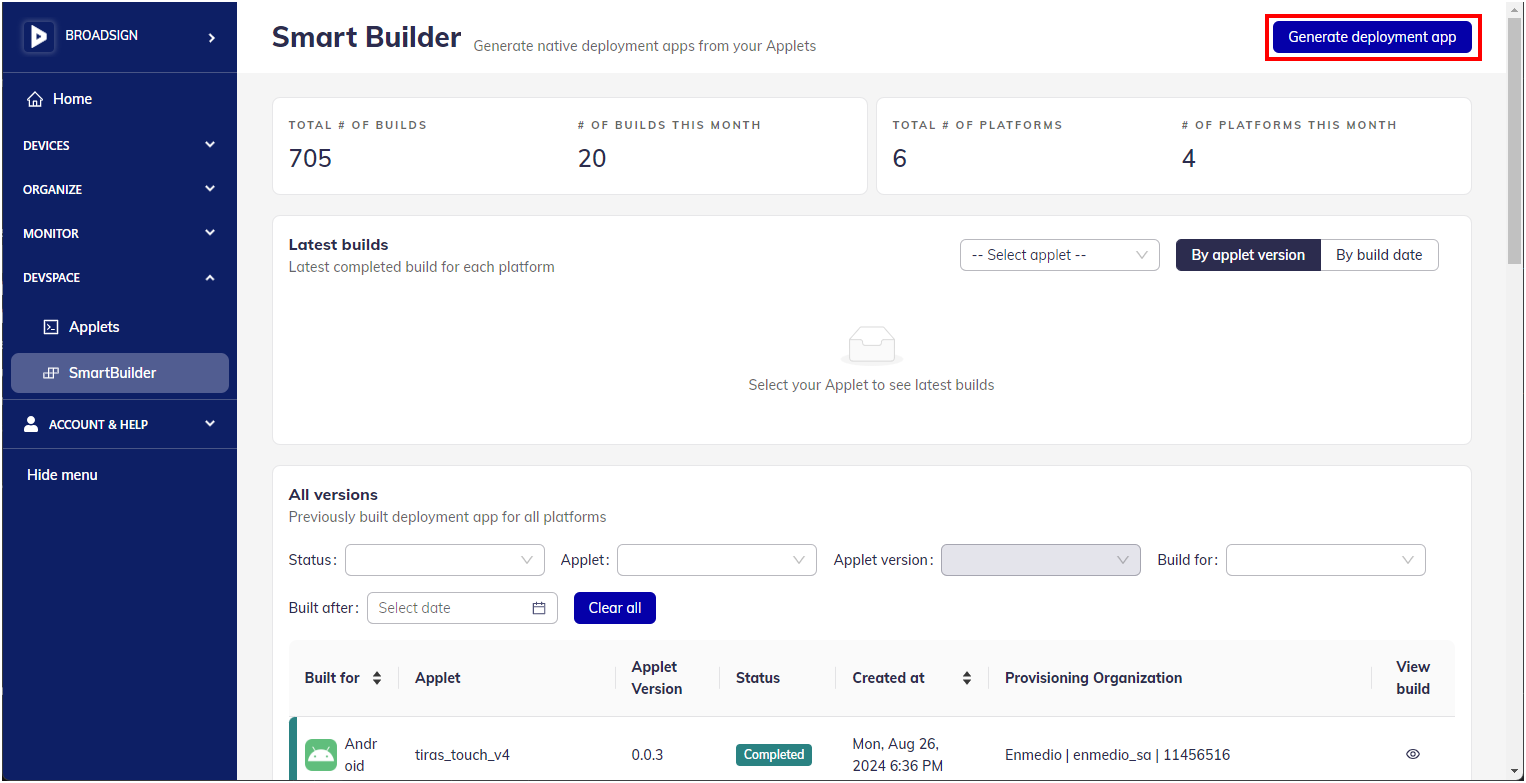Click the Applet Version column header

click(x=657, y=678)
